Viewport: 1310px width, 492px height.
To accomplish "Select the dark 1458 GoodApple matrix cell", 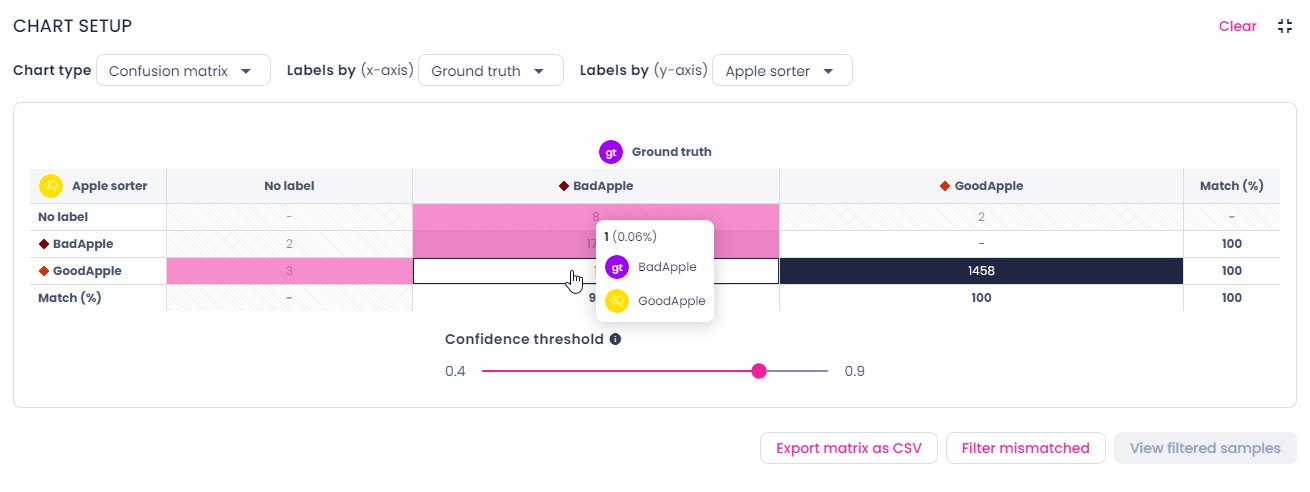I will coord(981,271).
